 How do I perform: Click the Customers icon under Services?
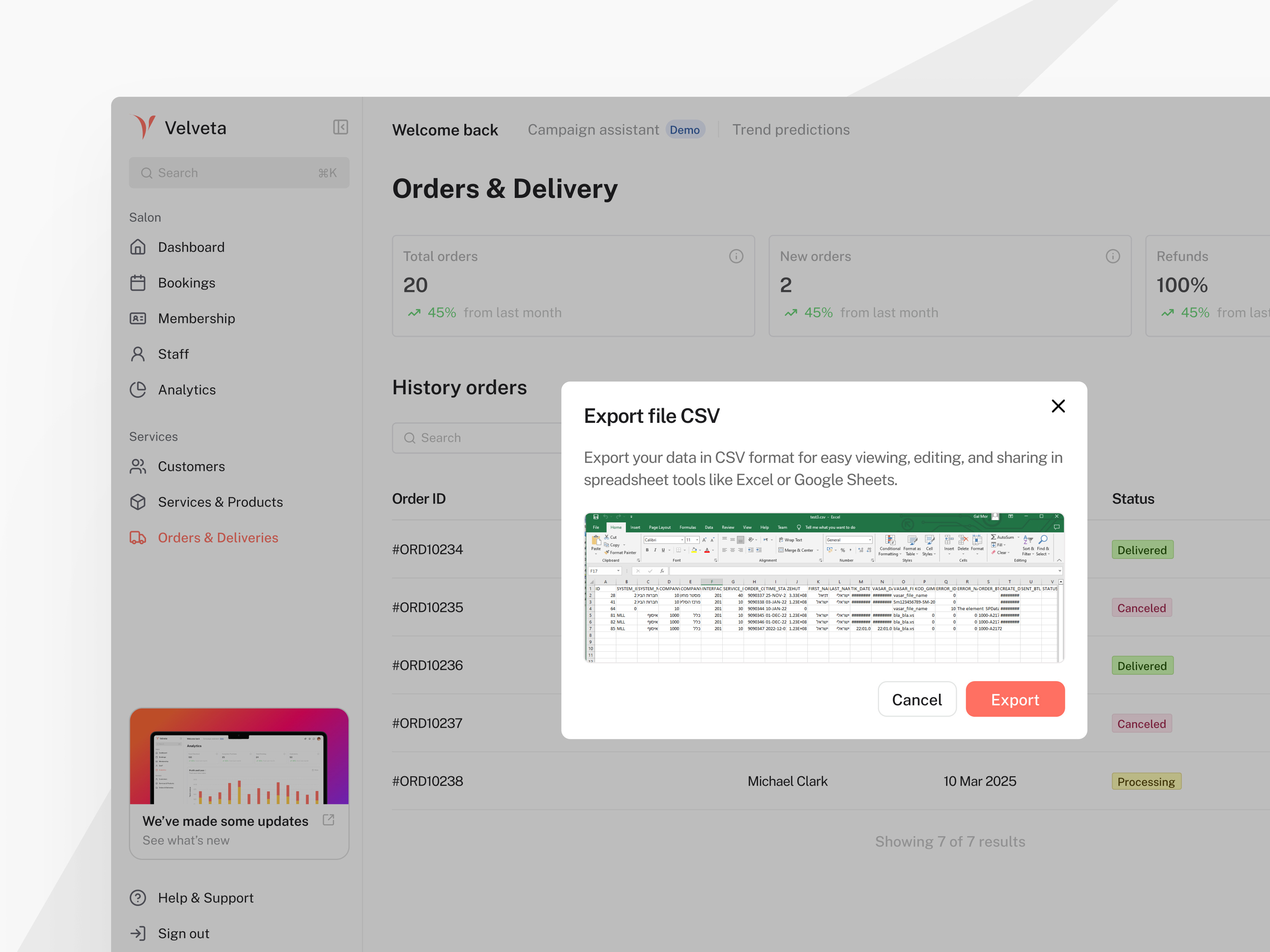(139, 466)
